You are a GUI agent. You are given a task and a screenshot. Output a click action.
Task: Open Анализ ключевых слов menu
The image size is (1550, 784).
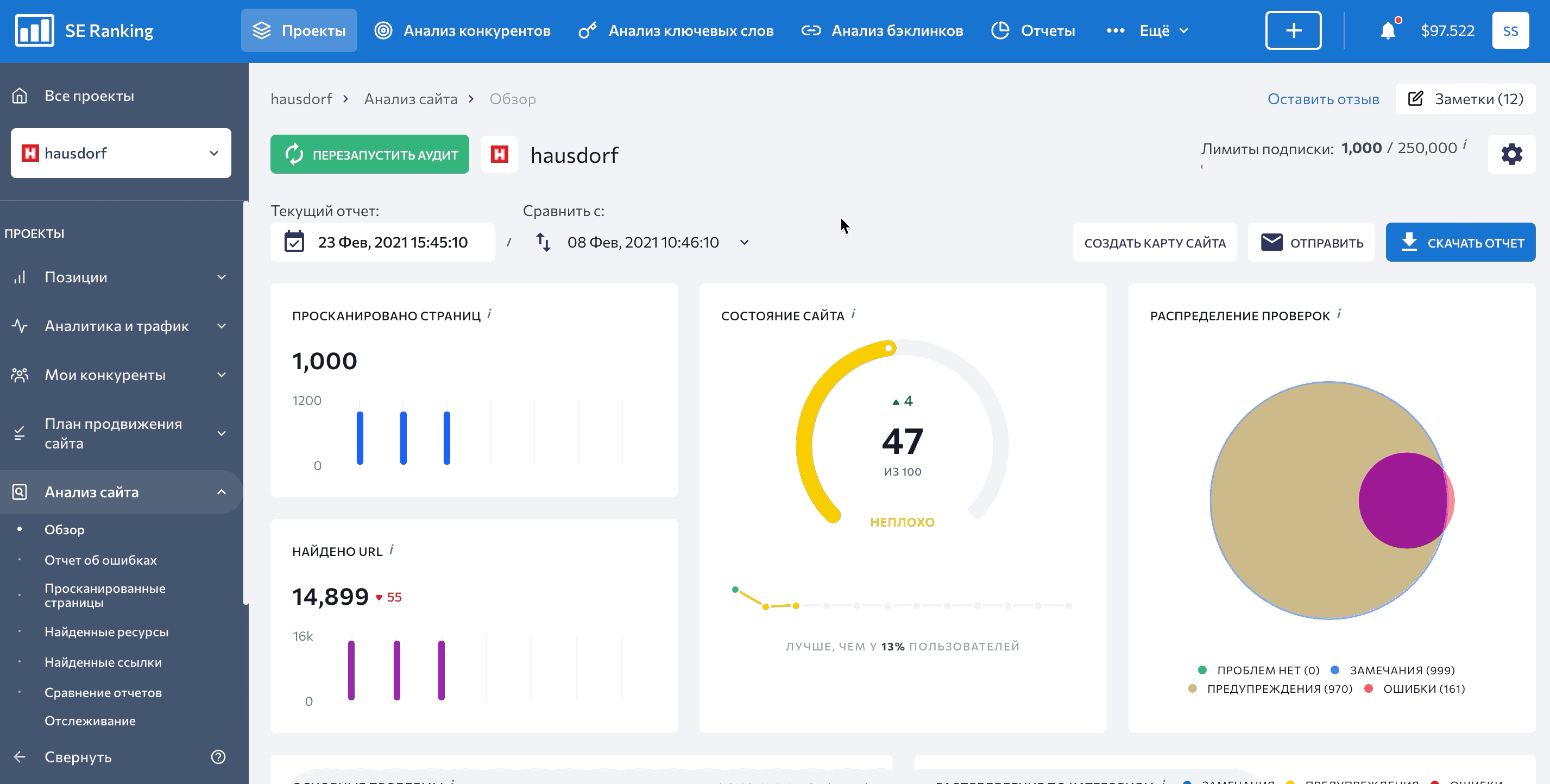click(676, 30)
